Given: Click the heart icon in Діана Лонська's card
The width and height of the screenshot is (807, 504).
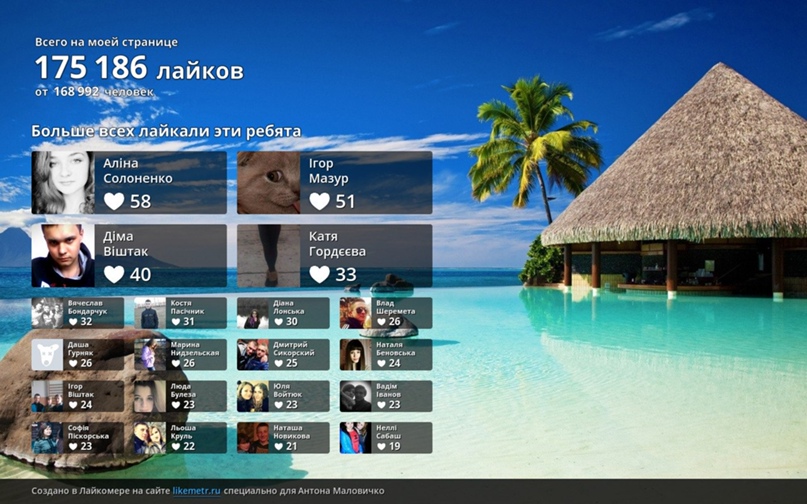Looking at the screenshot, I should [x=278, y=322].
